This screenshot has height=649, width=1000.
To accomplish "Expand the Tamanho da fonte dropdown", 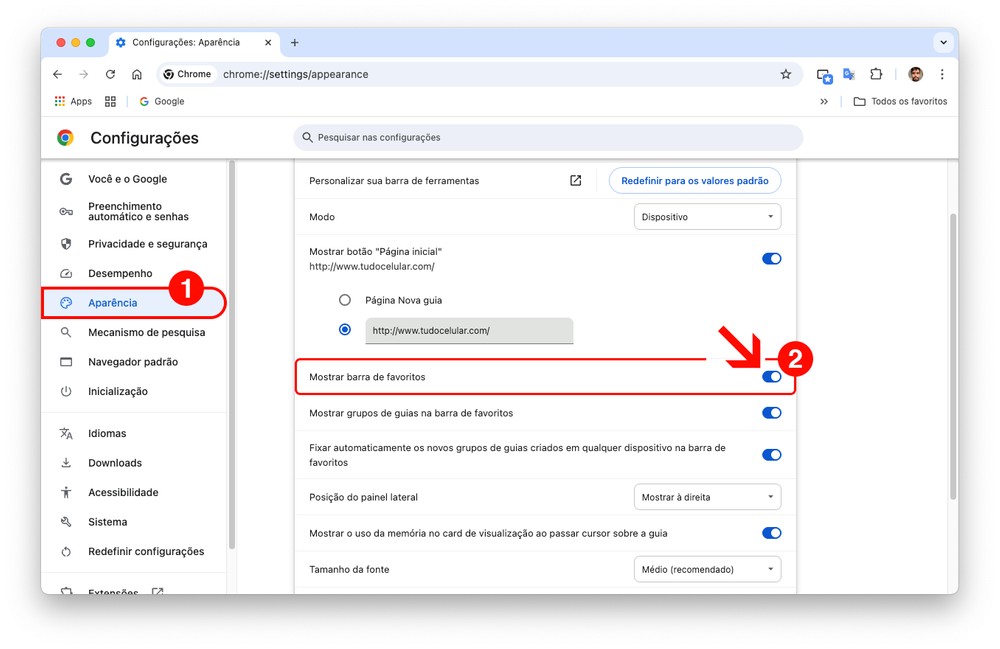I will [707, 569].
